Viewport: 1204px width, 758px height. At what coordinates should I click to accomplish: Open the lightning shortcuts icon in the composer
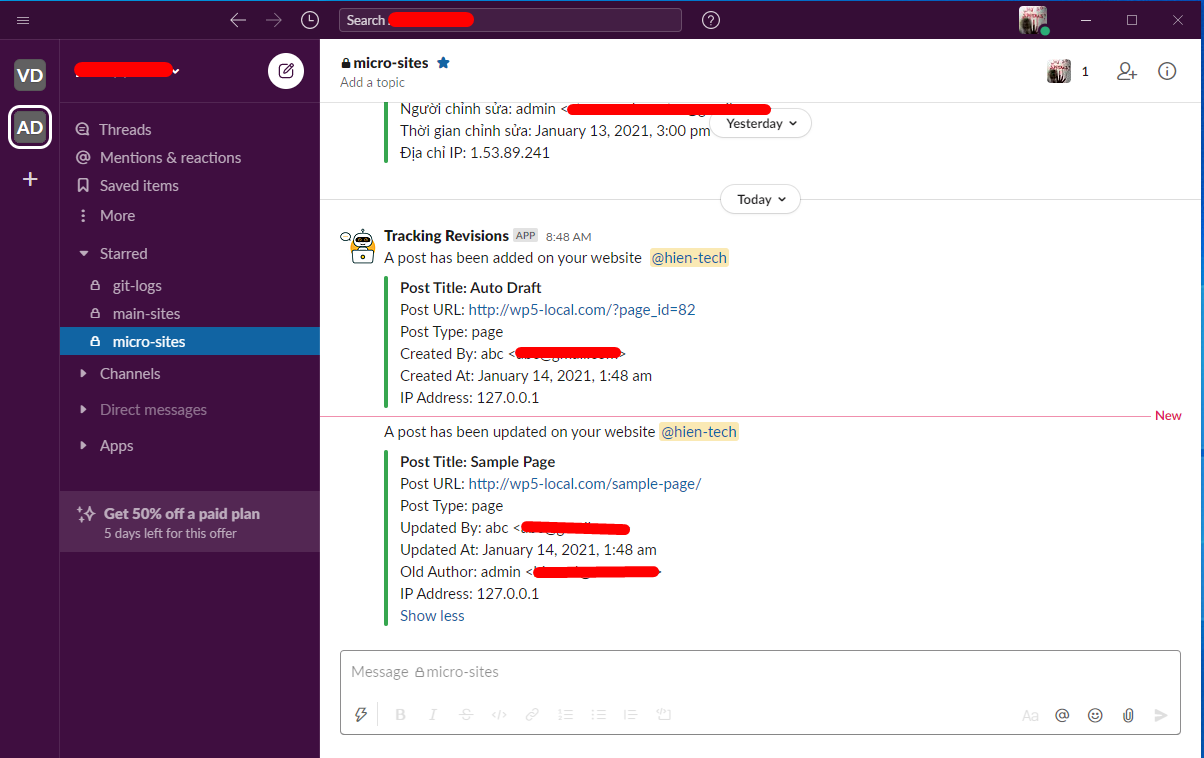tap(361, 714)
